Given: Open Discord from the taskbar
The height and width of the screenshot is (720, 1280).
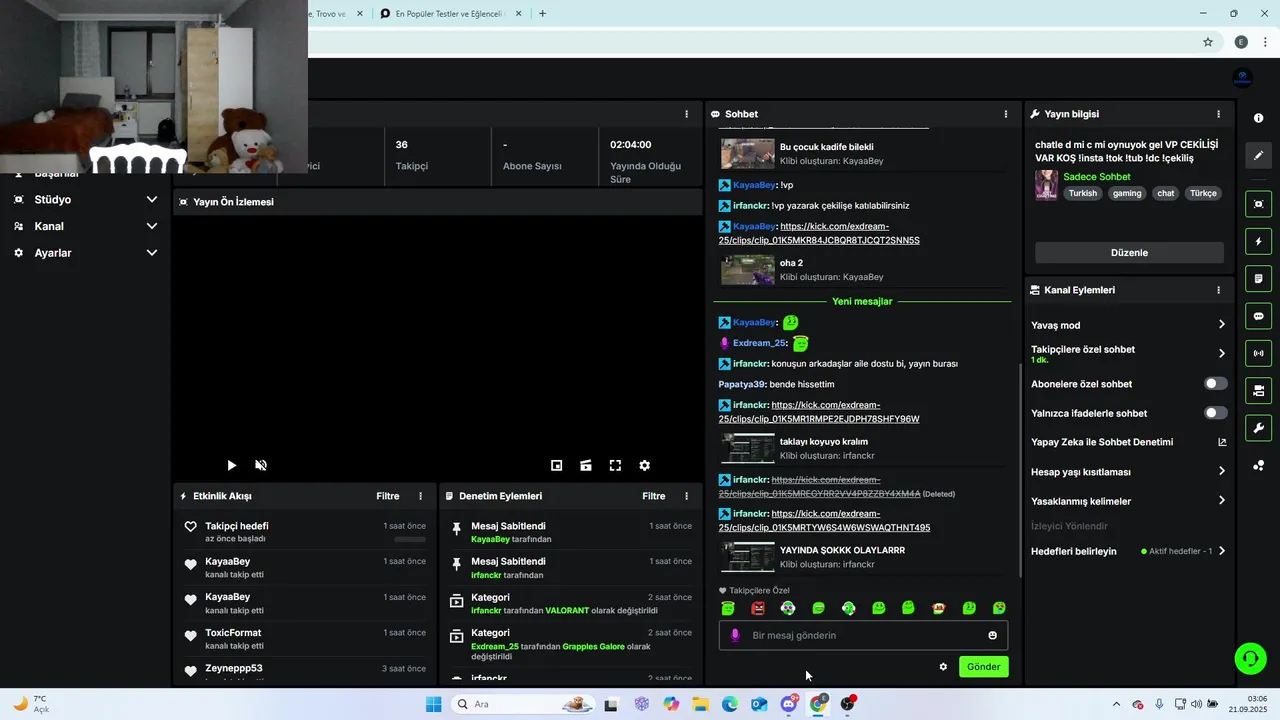Looking at the screenshot, I should click(789, 704).
